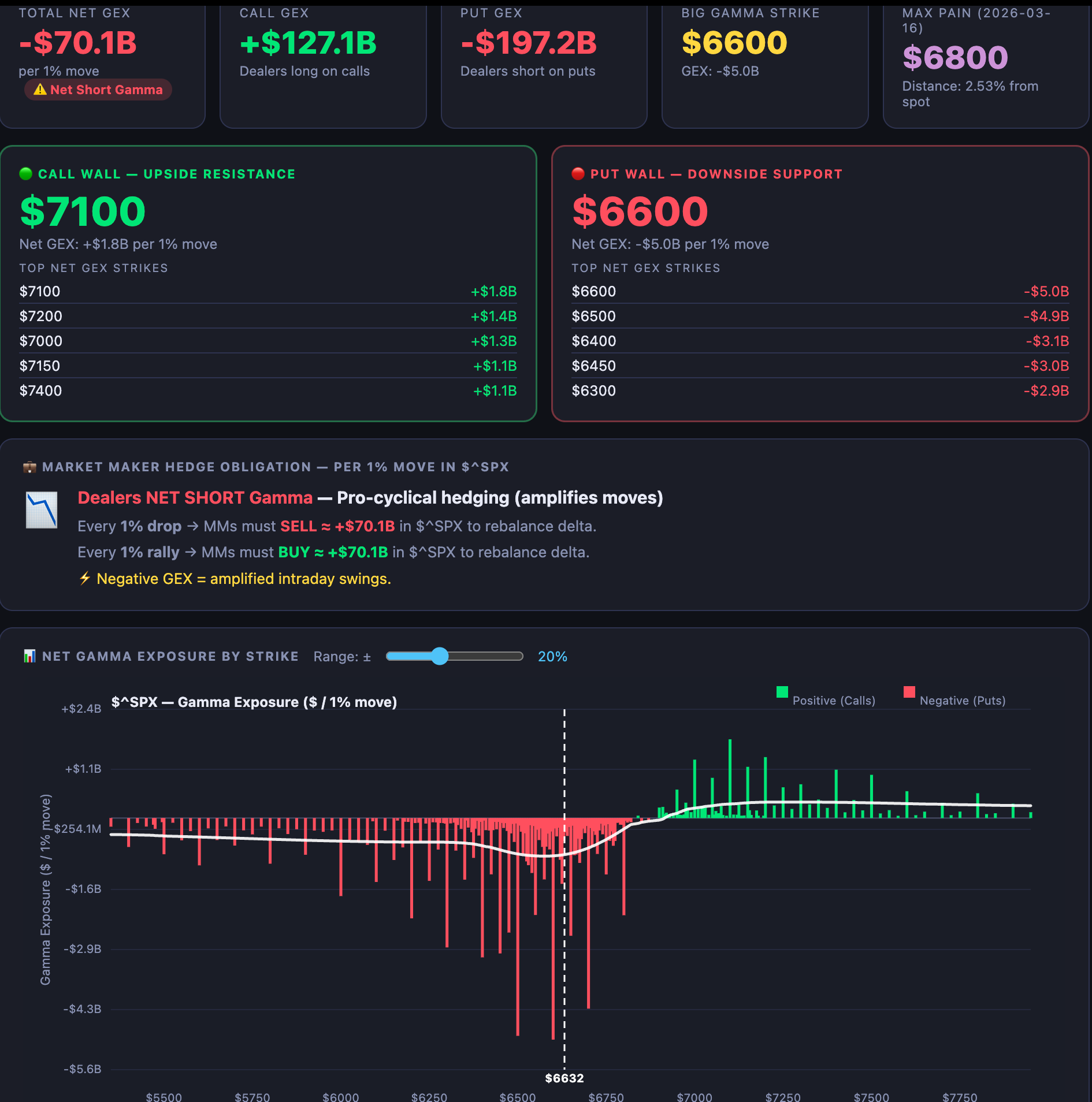
Task: Click the downtrend chart icon beside Dealers
Action: (x=42, y=510)
